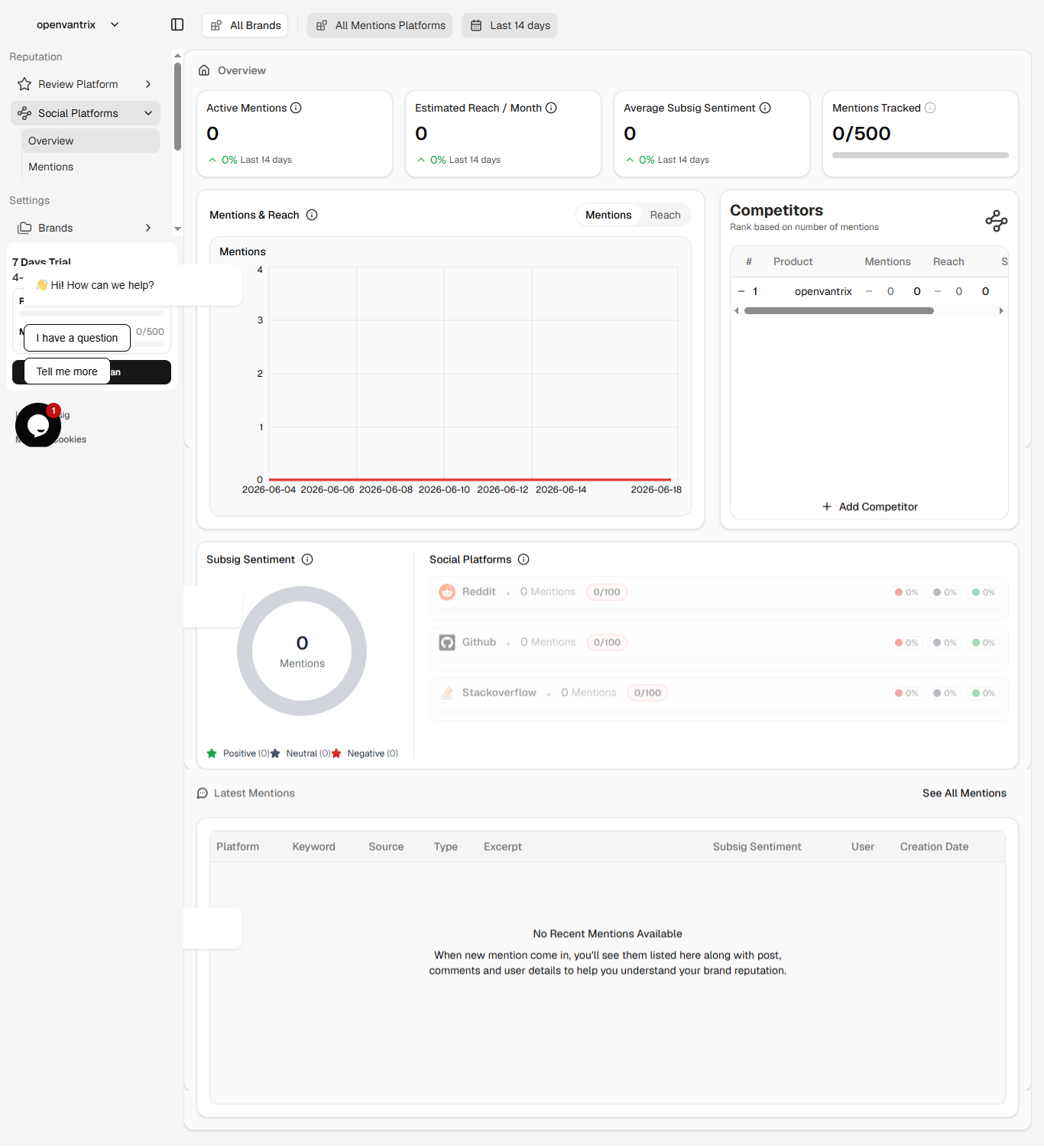Open the openvantrix workspace dropdown
This screenshot has height=1148, width=1044.
point(78,24)
